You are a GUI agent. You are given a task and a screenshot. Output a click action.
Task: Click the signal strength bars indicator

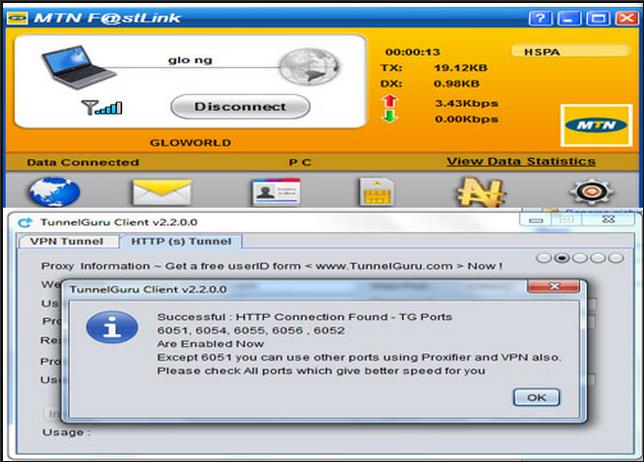[x=102, y=107]
